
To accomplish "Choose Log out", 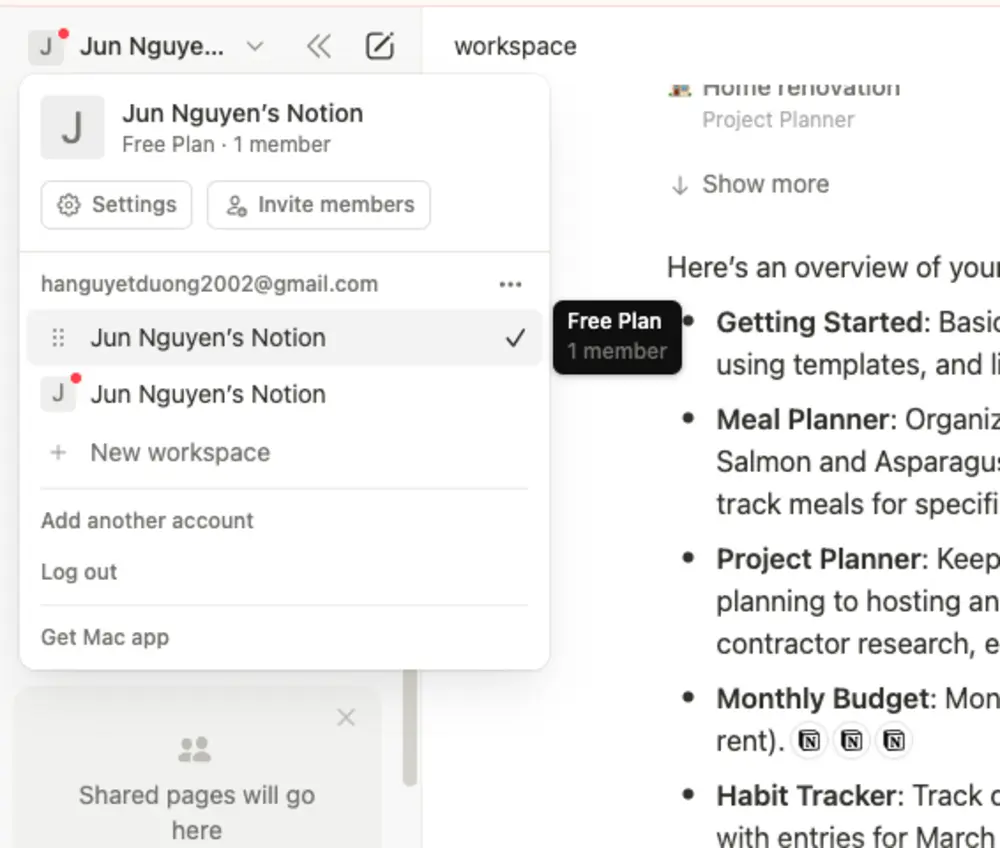I will click(79, 572).
